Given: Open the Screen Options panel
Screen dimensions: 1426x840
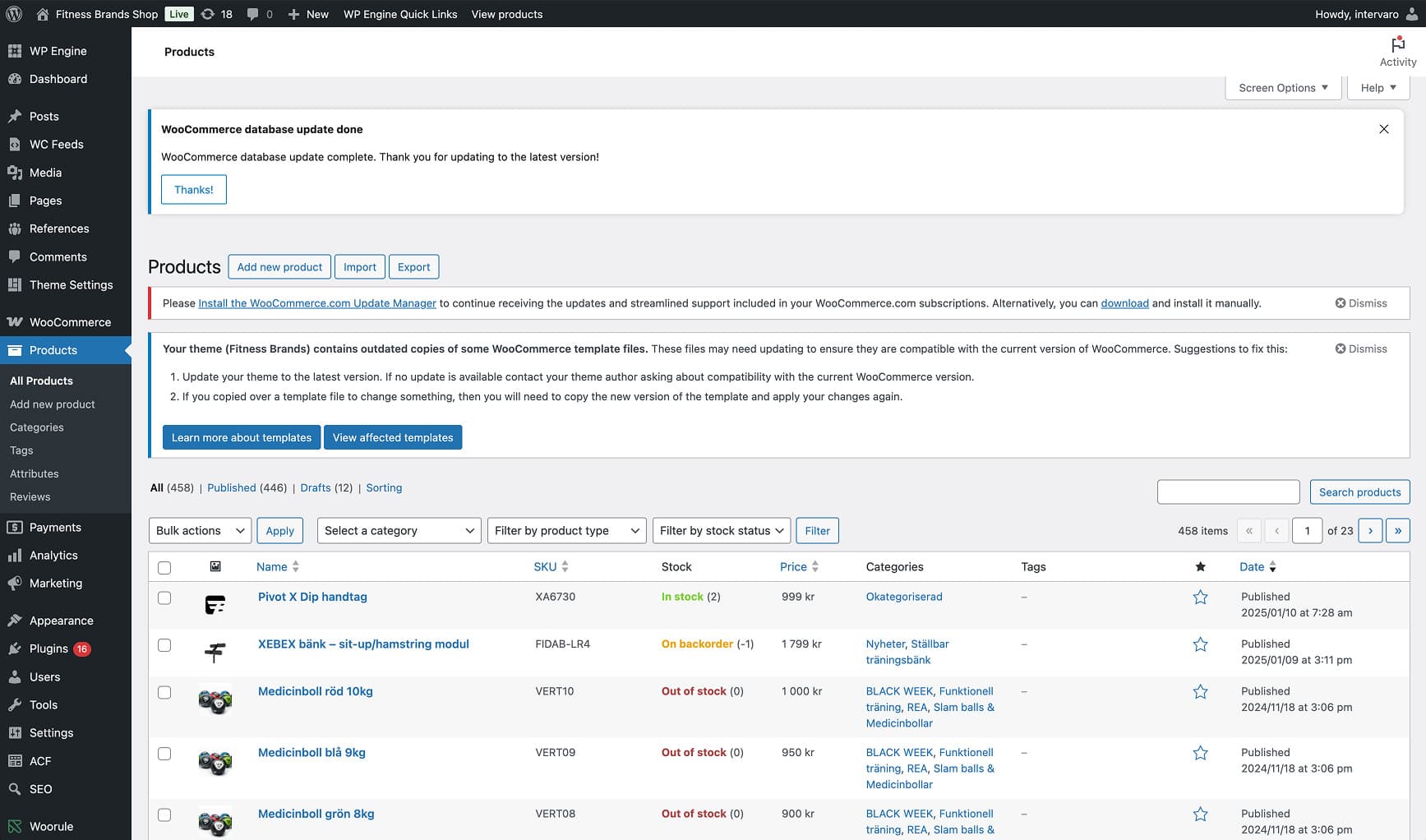Looking at the screenshot, I should click(1282, 87).
